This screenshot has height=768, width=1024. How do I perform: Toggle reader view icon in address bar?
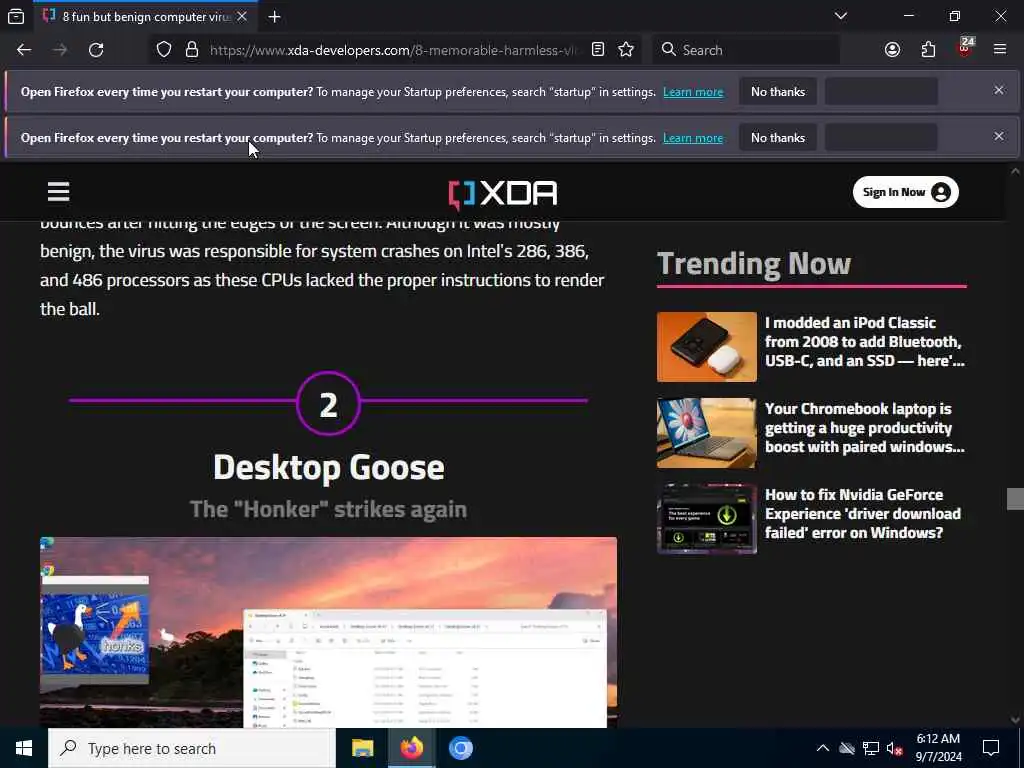pyautogui.click(x=598, y=50)
